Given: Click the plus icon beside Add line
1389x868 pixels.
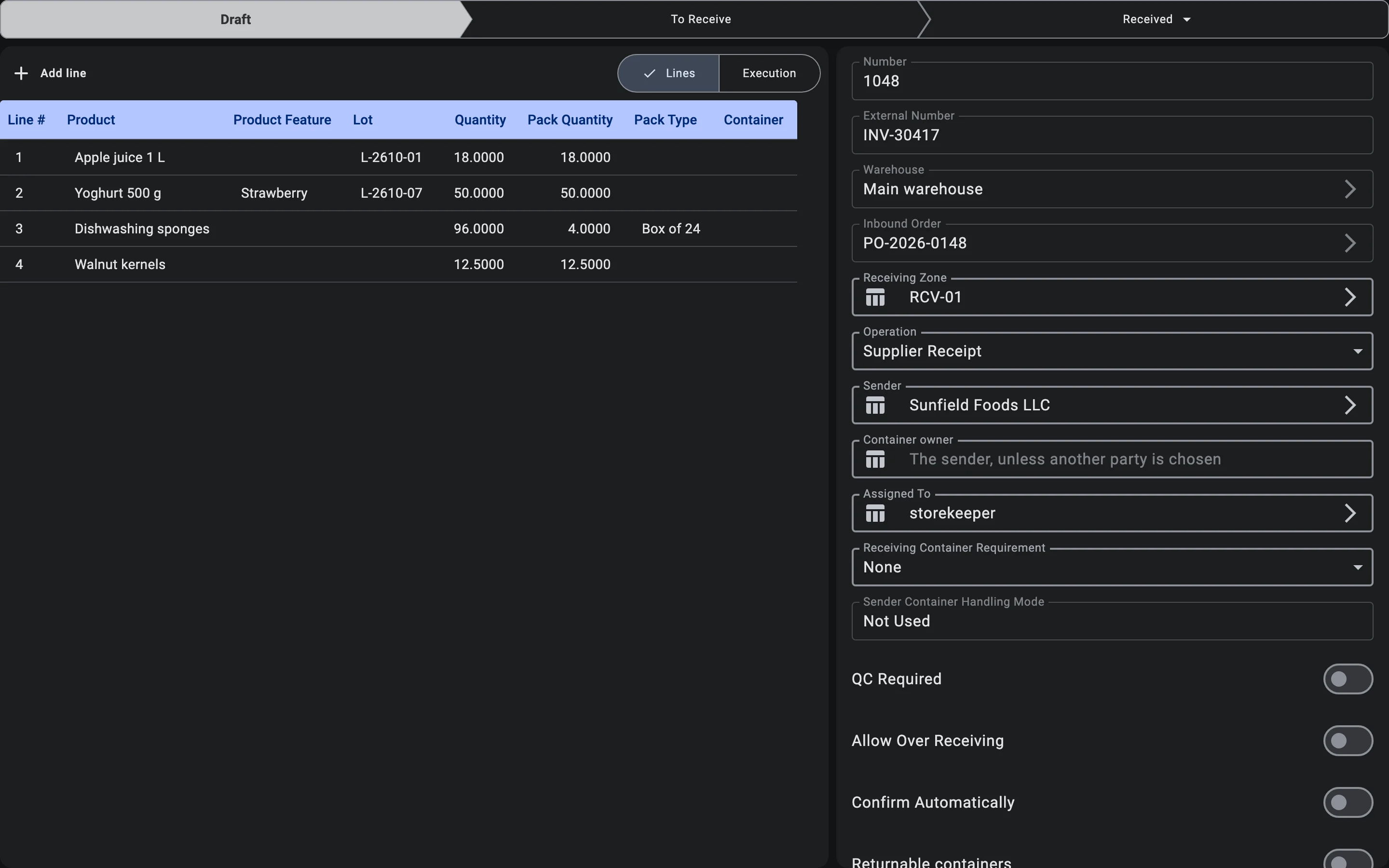Looking at the screenshot, I should tap(21, 73).
